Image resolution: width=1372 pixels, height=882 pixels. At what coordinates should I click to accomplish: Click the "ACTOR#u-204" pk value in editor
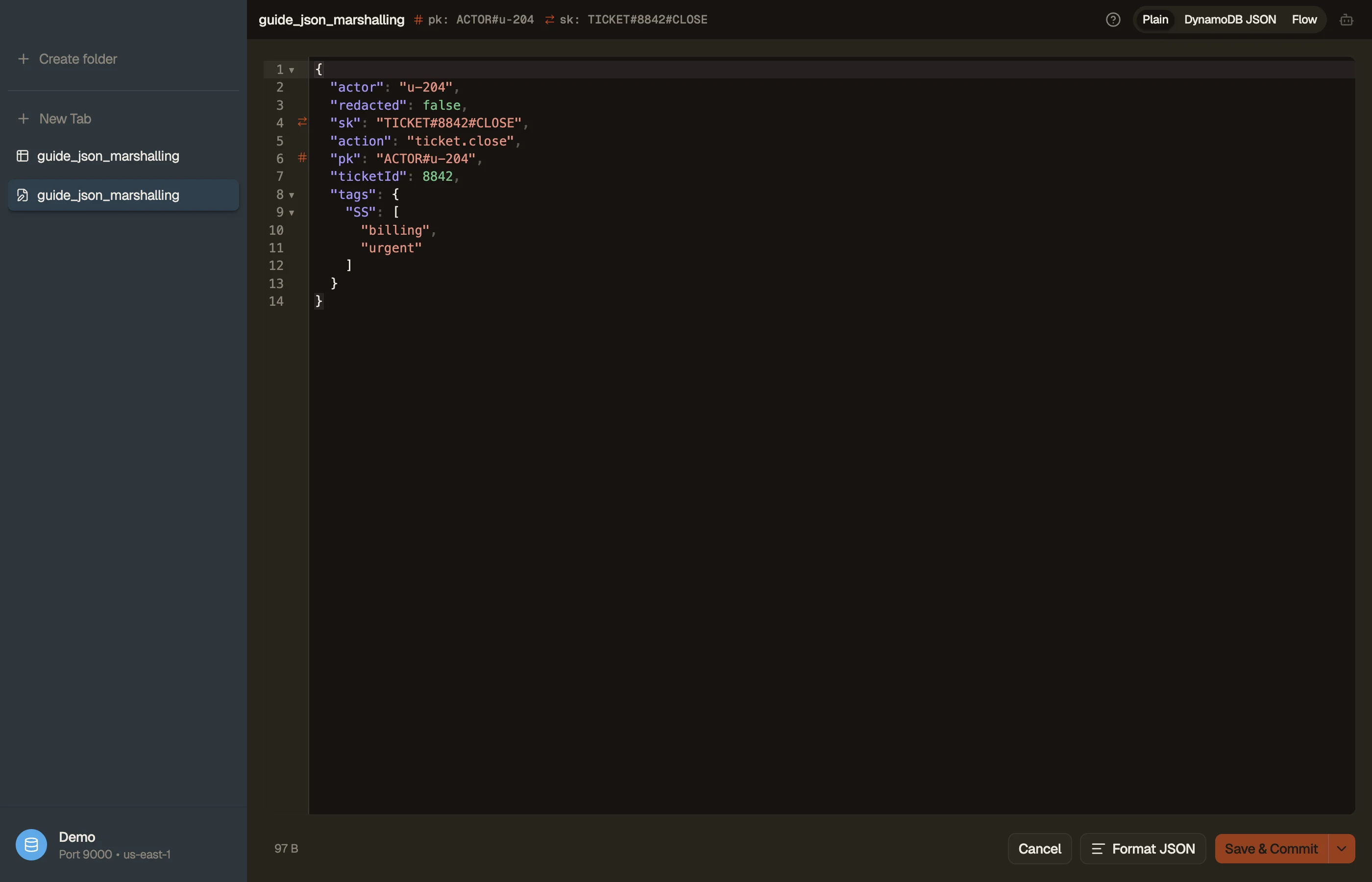[x=425, y=159]
